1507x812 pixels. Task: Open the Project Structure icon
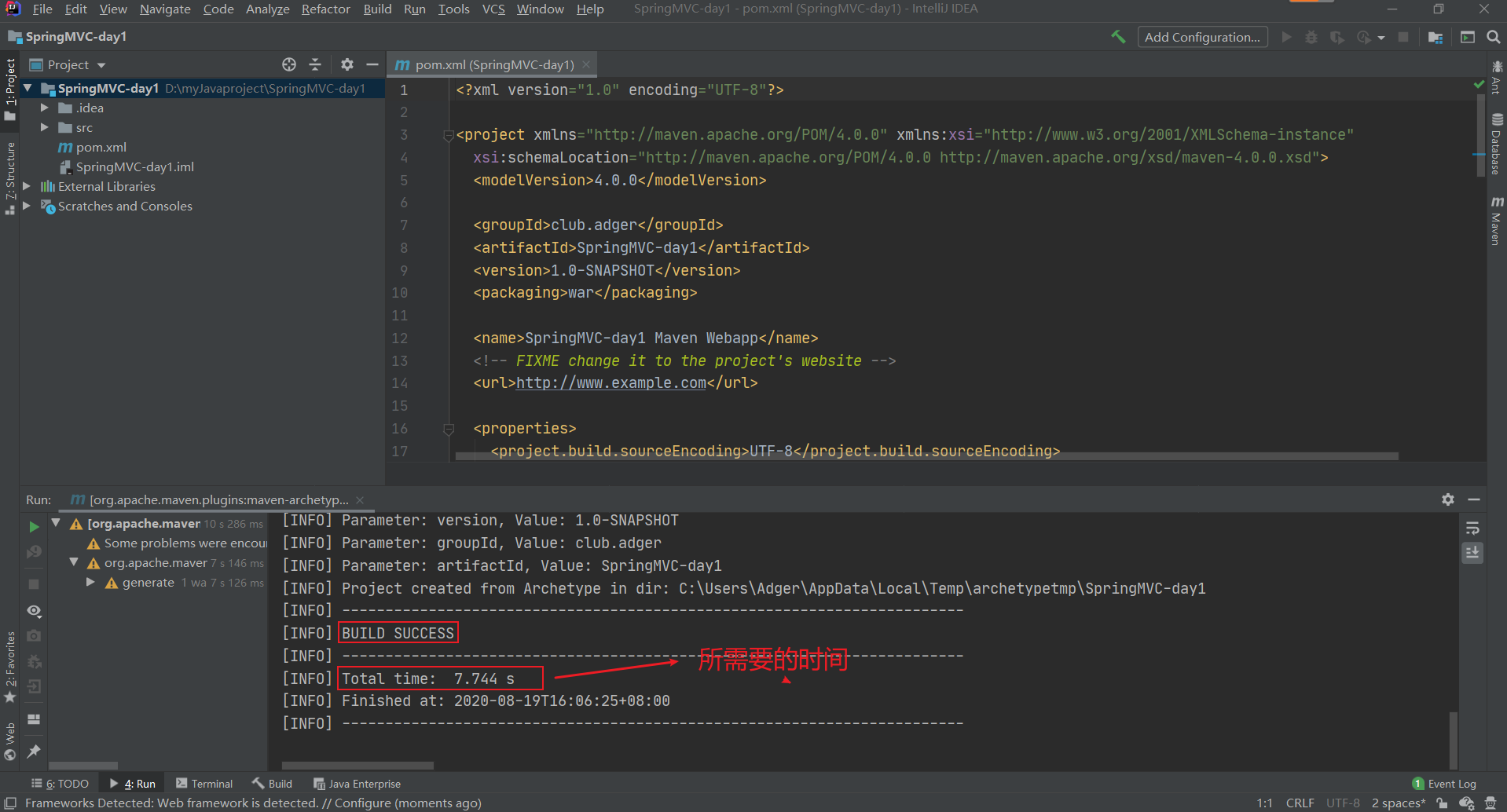[1435, 37]
